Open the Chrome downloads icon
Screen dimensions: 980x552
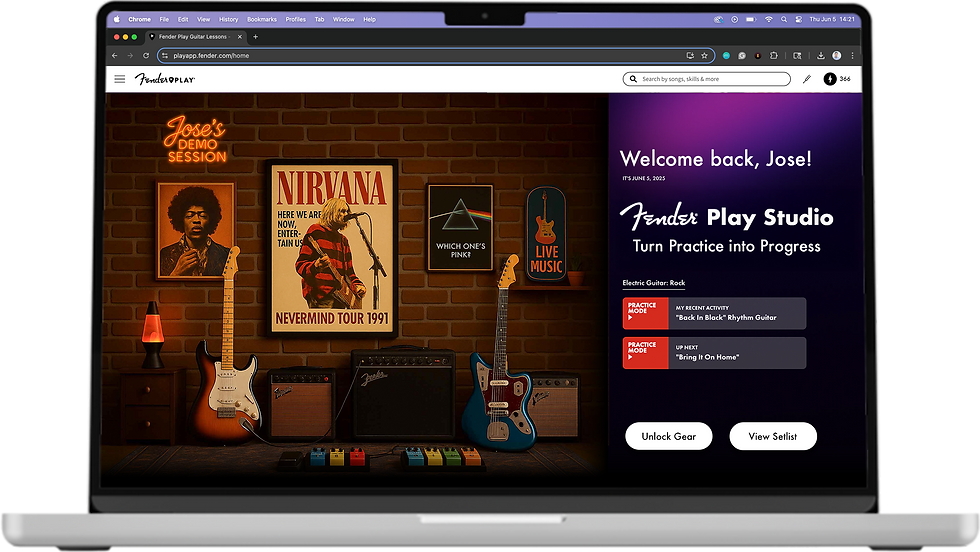pos(821,56)
